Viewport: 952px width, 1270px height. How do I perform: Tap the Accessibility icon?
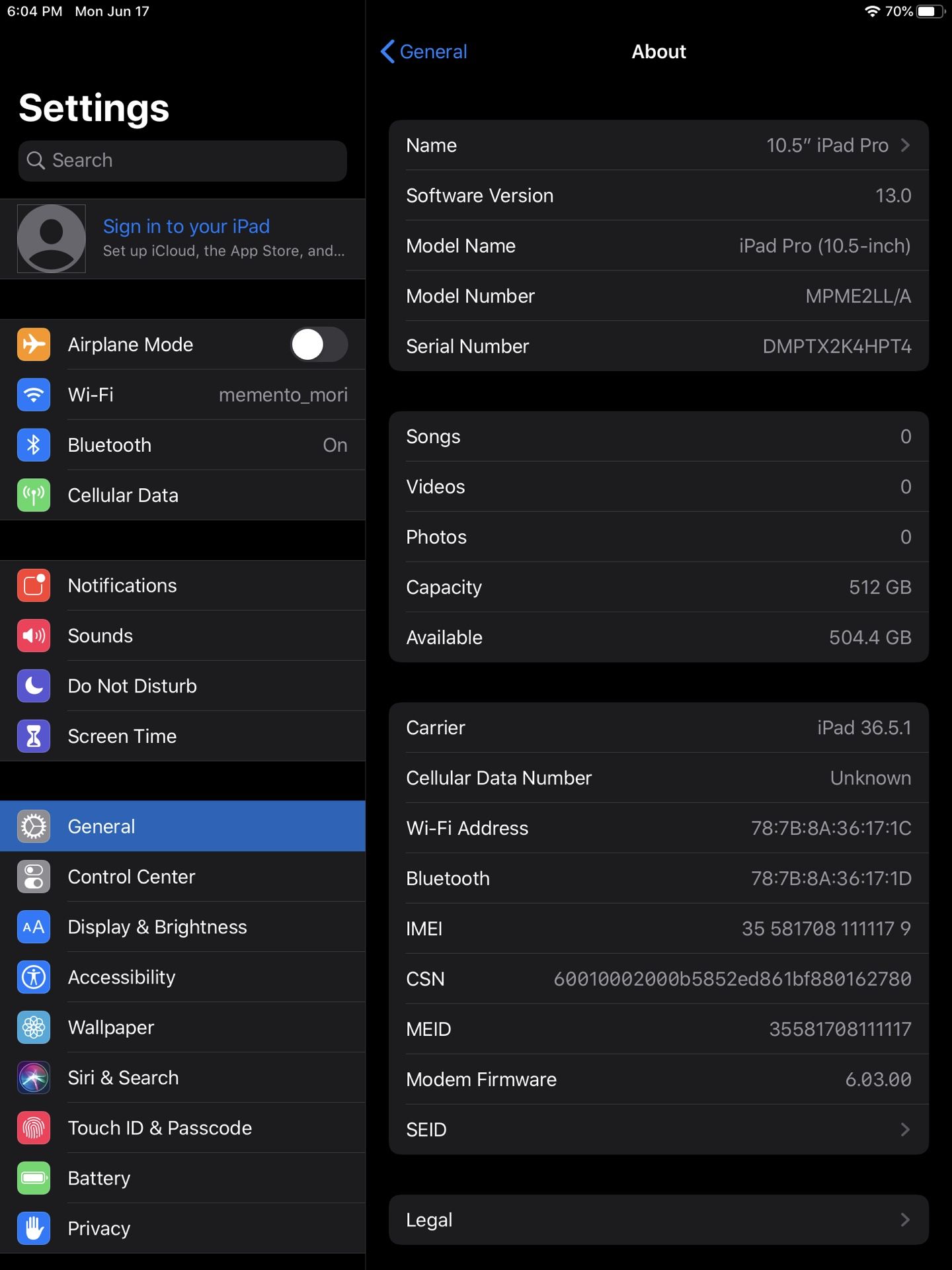tap(34, 977)
